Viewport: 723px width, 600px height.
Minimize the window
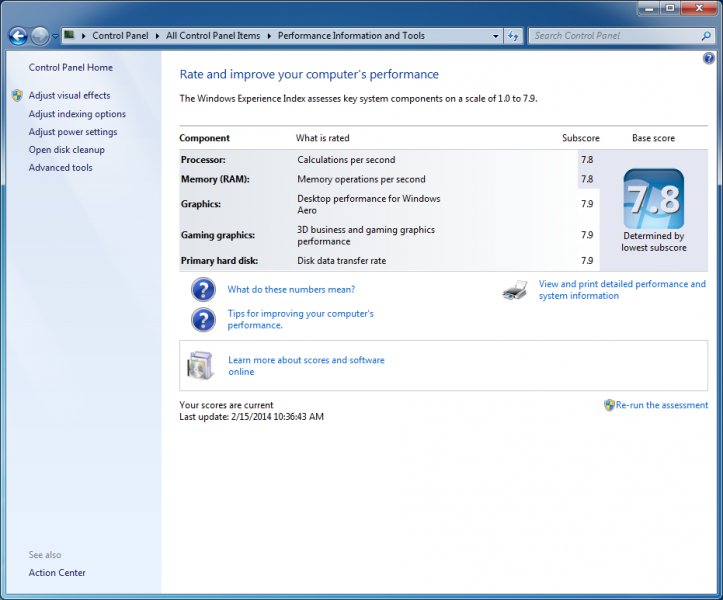click(649, 8)
